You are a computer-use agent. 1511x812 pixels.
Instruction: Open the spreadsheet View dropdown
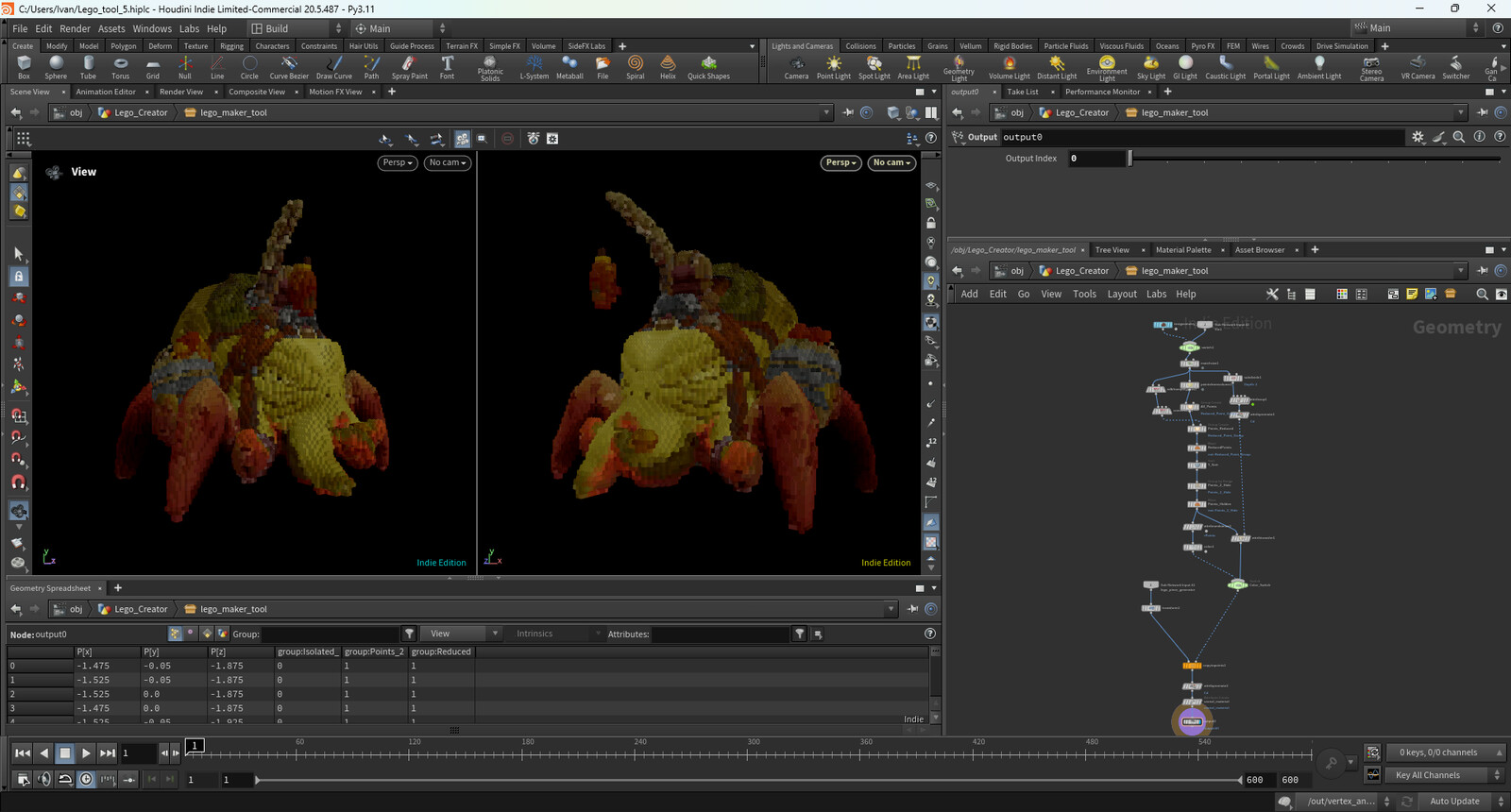pos(459,634)
